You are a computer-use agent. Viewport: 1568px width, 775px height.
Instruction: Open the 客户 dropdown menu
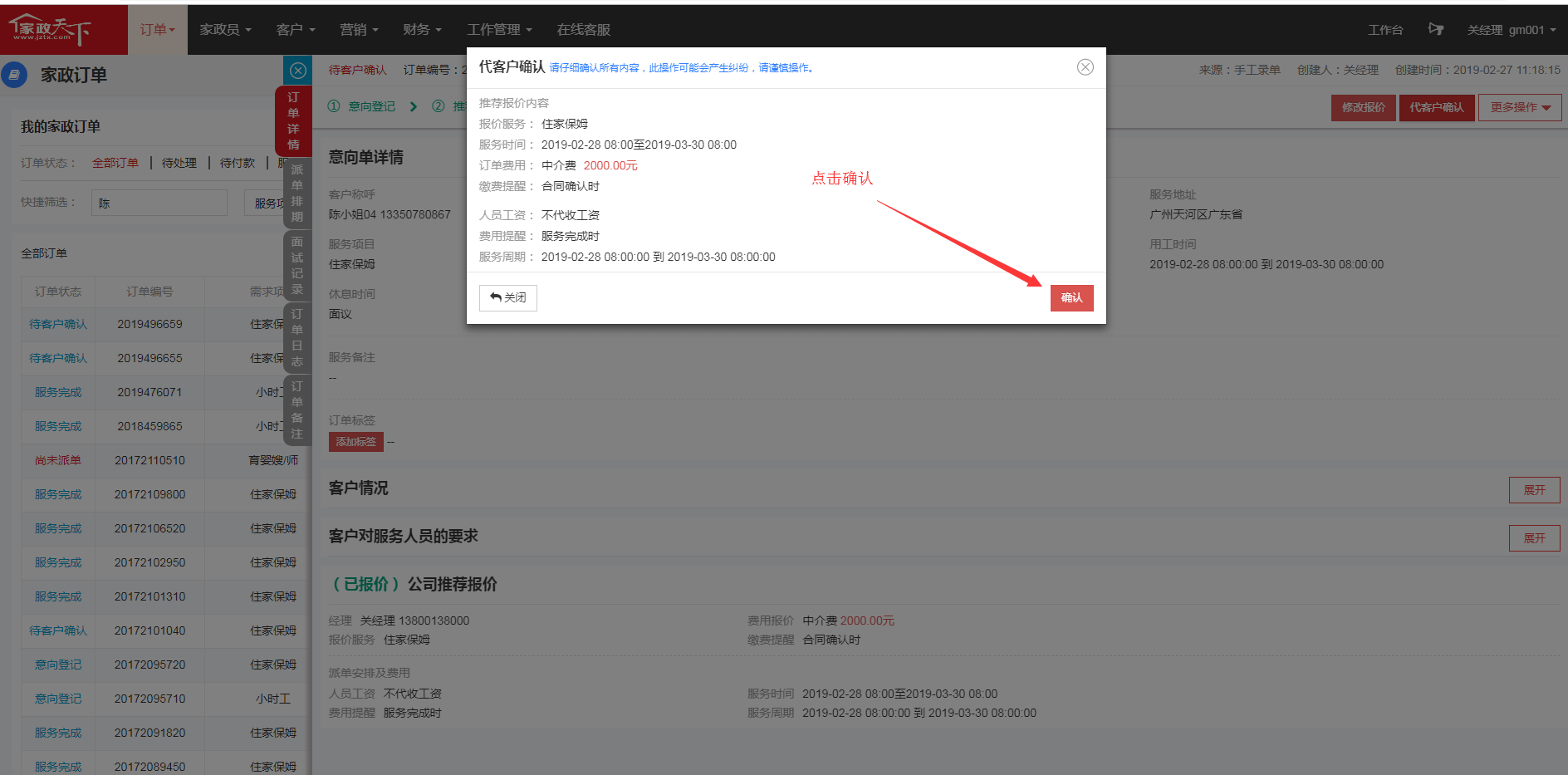pos(296,29)
